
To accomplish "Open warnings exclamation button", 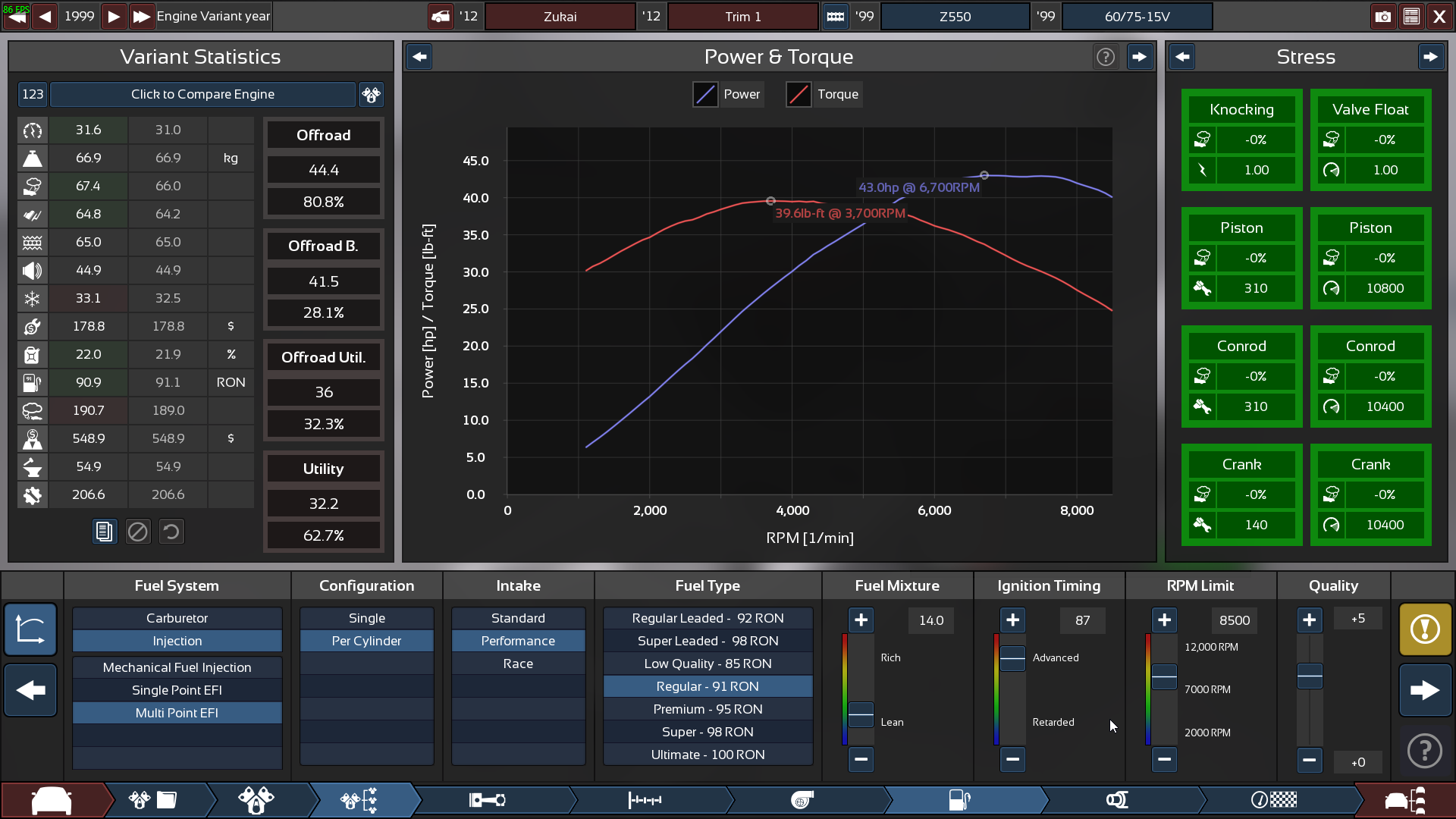I will click(x=1426, y=629).
